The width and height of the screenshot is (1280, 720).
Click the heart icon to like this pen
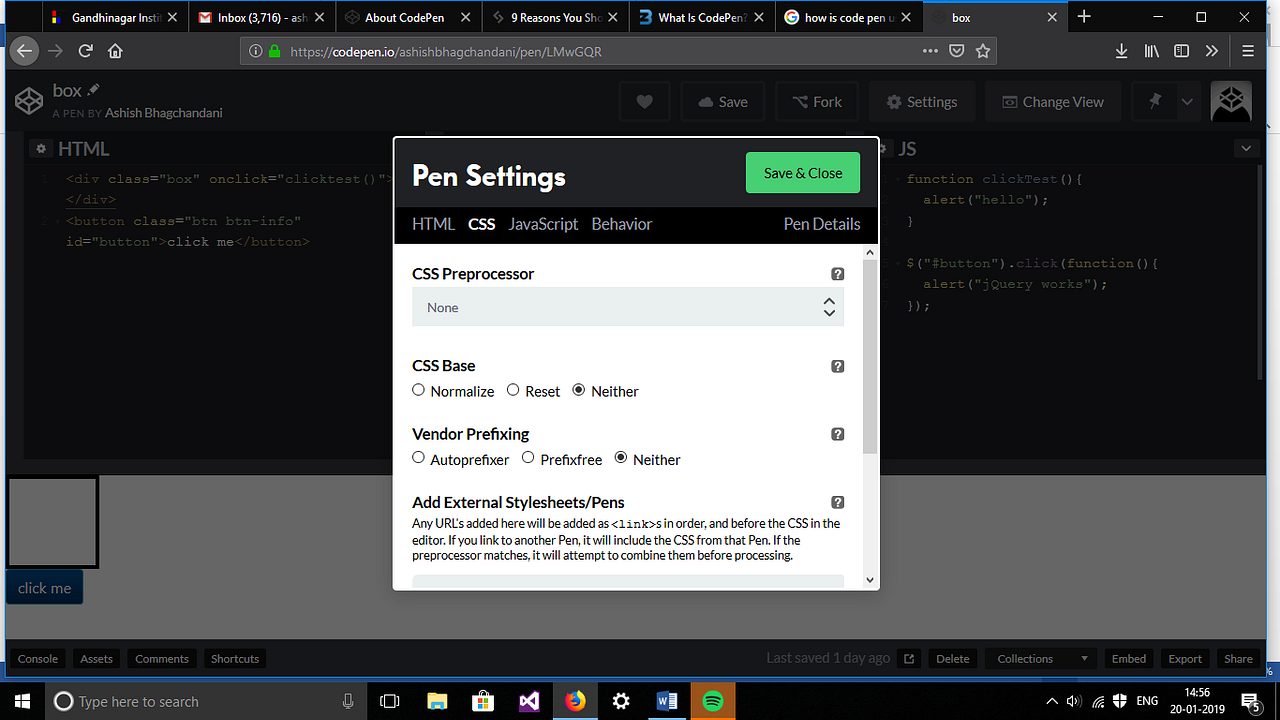tap(644, 101)
